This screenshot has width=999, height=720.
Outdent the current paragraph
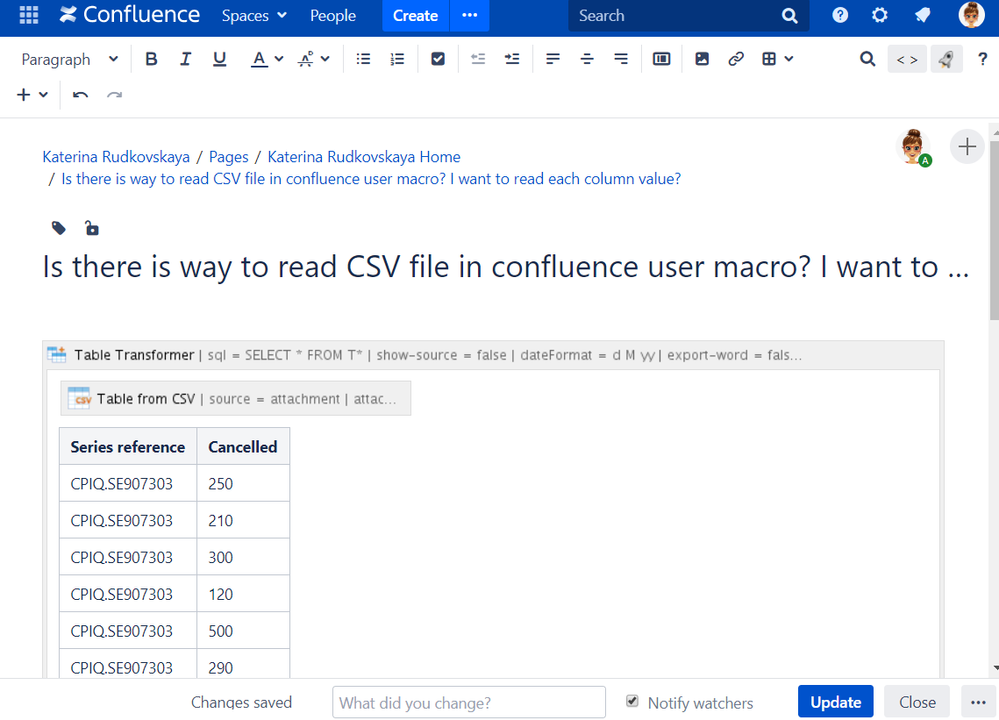point(478,59)
